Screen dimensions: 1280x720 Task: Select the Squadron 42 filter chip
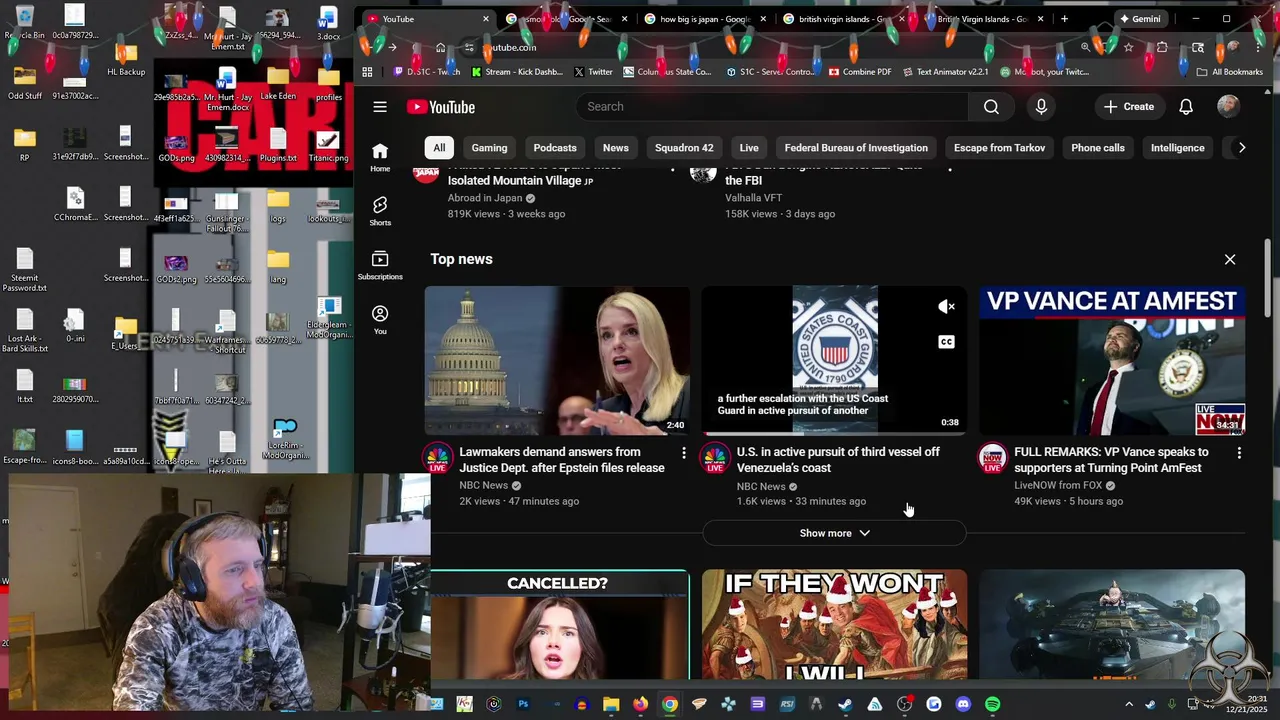pos(684,148)
